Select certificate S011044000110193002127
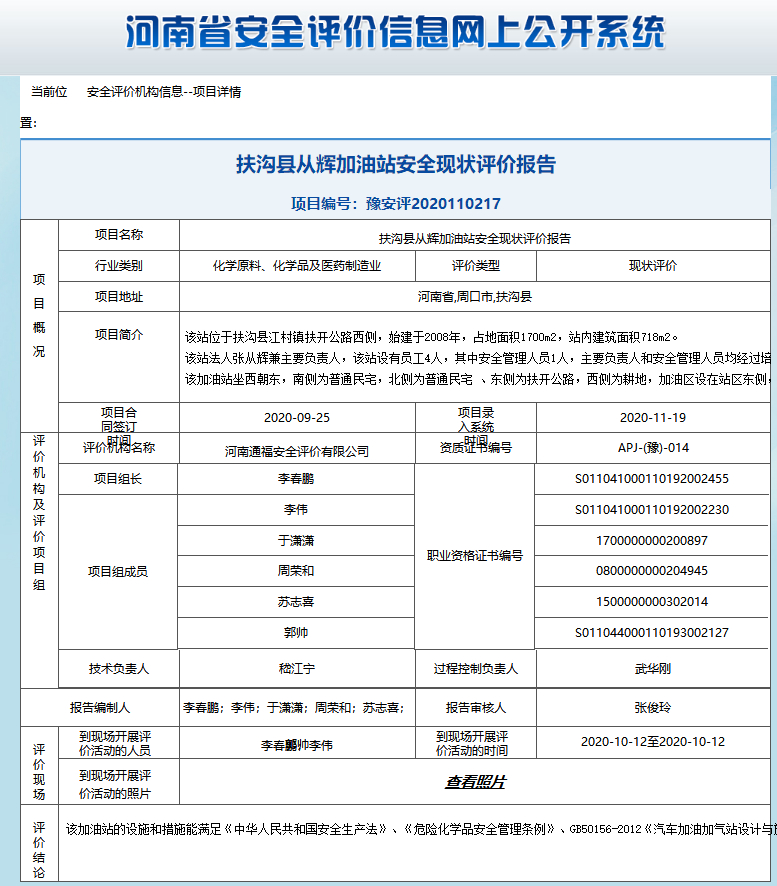 coord(652,633)
